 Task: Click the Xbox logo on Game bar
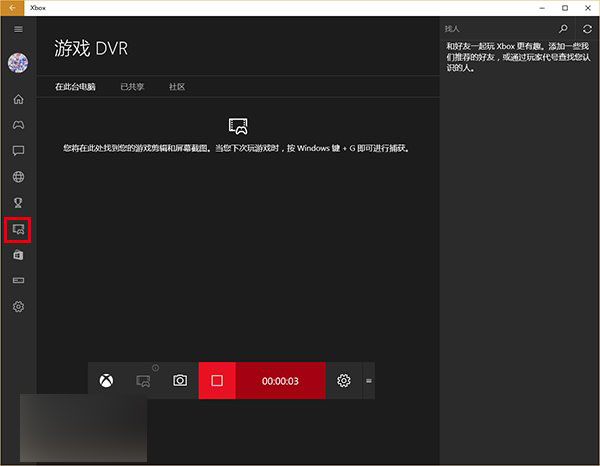tap(106, 381)
